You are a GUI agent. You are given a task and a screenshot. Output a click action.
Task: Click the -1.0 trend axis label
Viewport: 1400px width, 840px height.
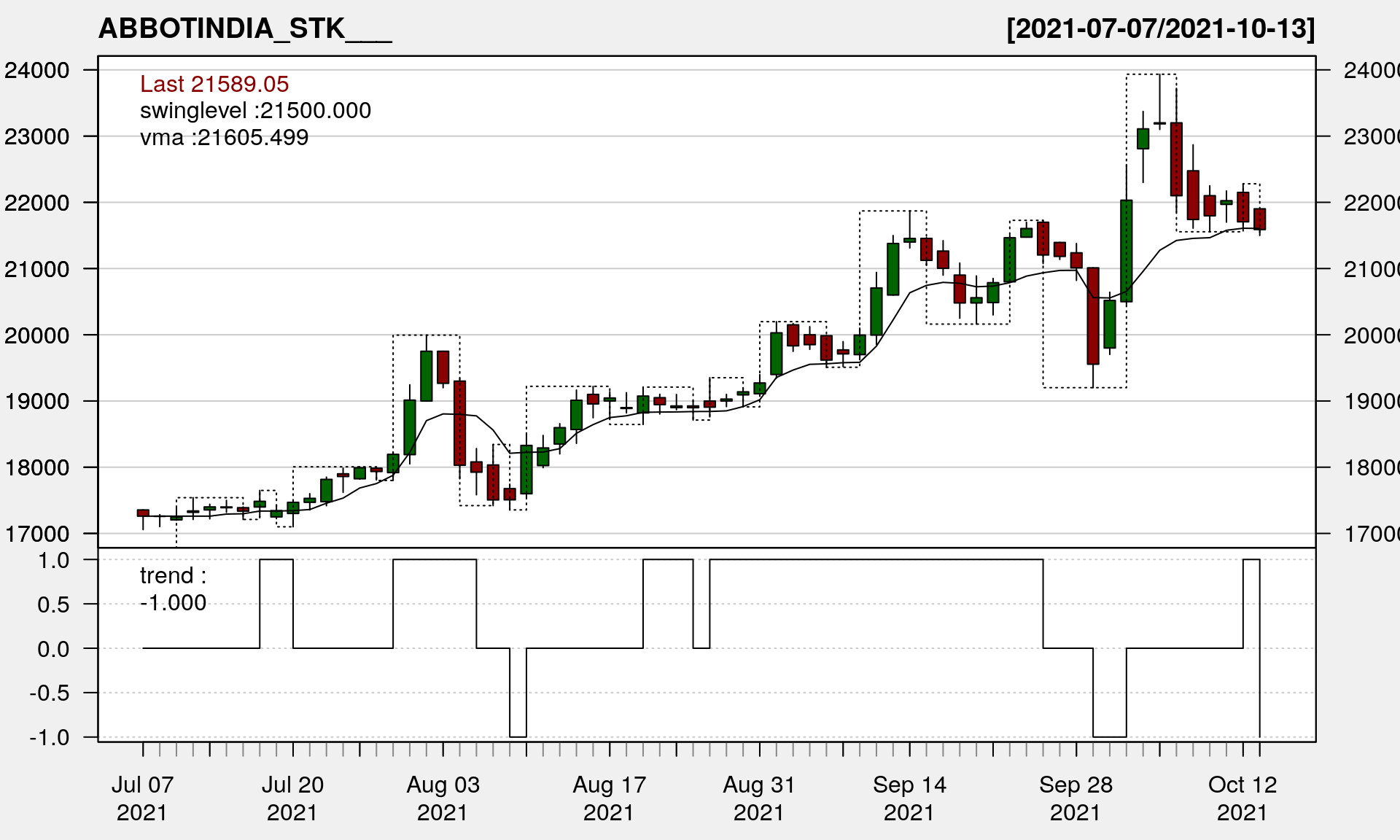click(x=50, y=737)
